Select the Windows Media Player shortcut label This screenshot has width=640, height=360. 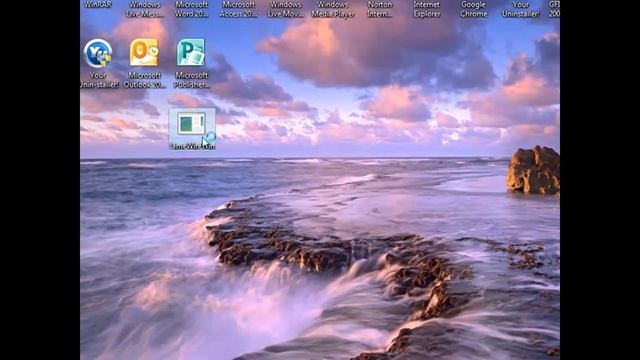(x=333, y=9)
